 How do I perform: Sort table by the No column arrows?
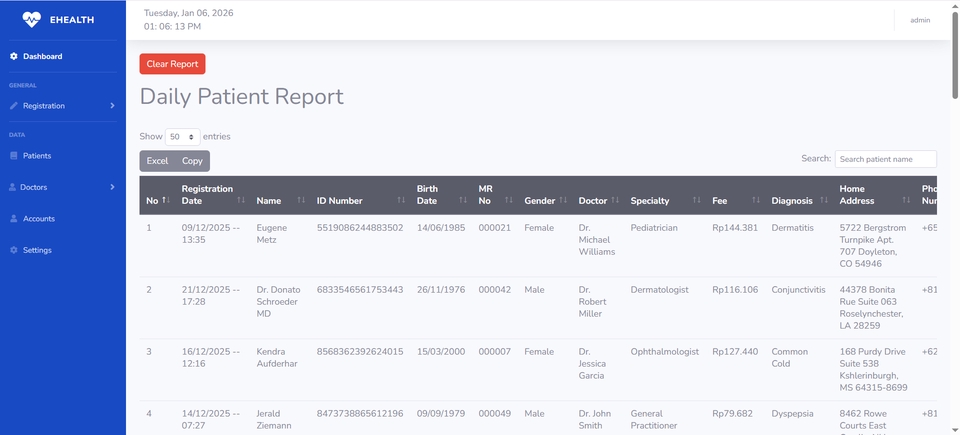pyautogui.click(x=166, y=201)
